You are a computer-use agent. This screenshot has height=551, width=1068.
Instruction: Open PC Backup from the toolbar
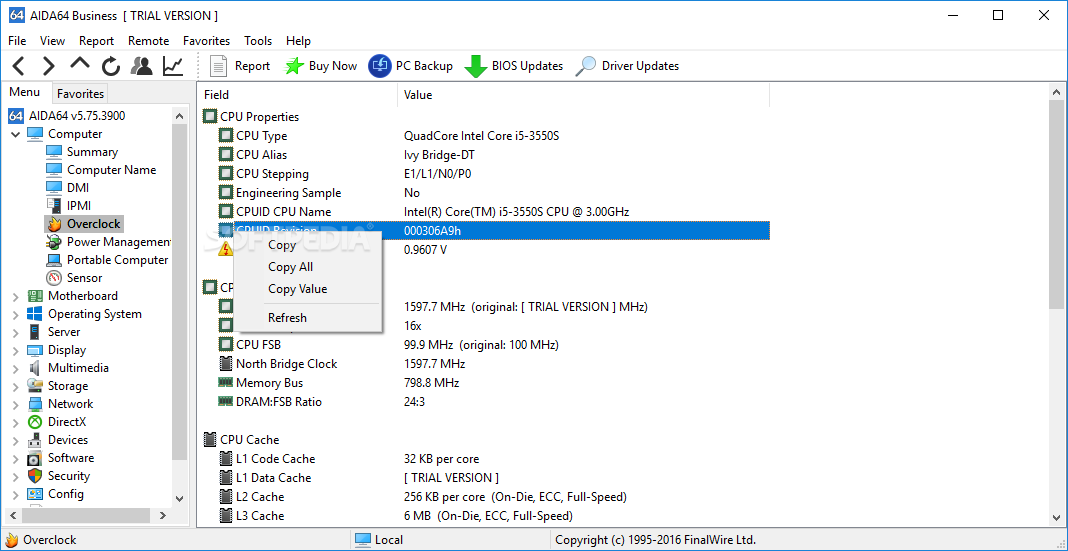[410, 66]
